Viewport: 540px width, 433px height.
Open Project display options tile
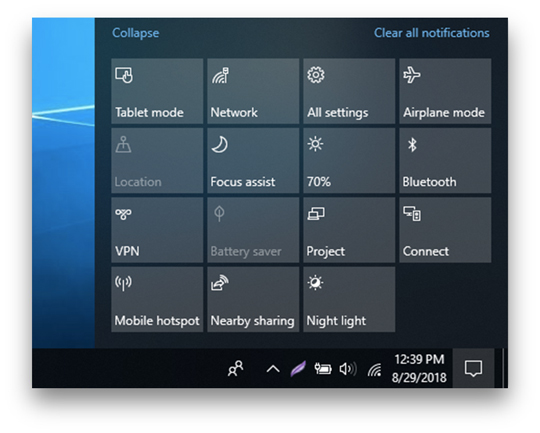pyautogui.click(x=349, y=230)
